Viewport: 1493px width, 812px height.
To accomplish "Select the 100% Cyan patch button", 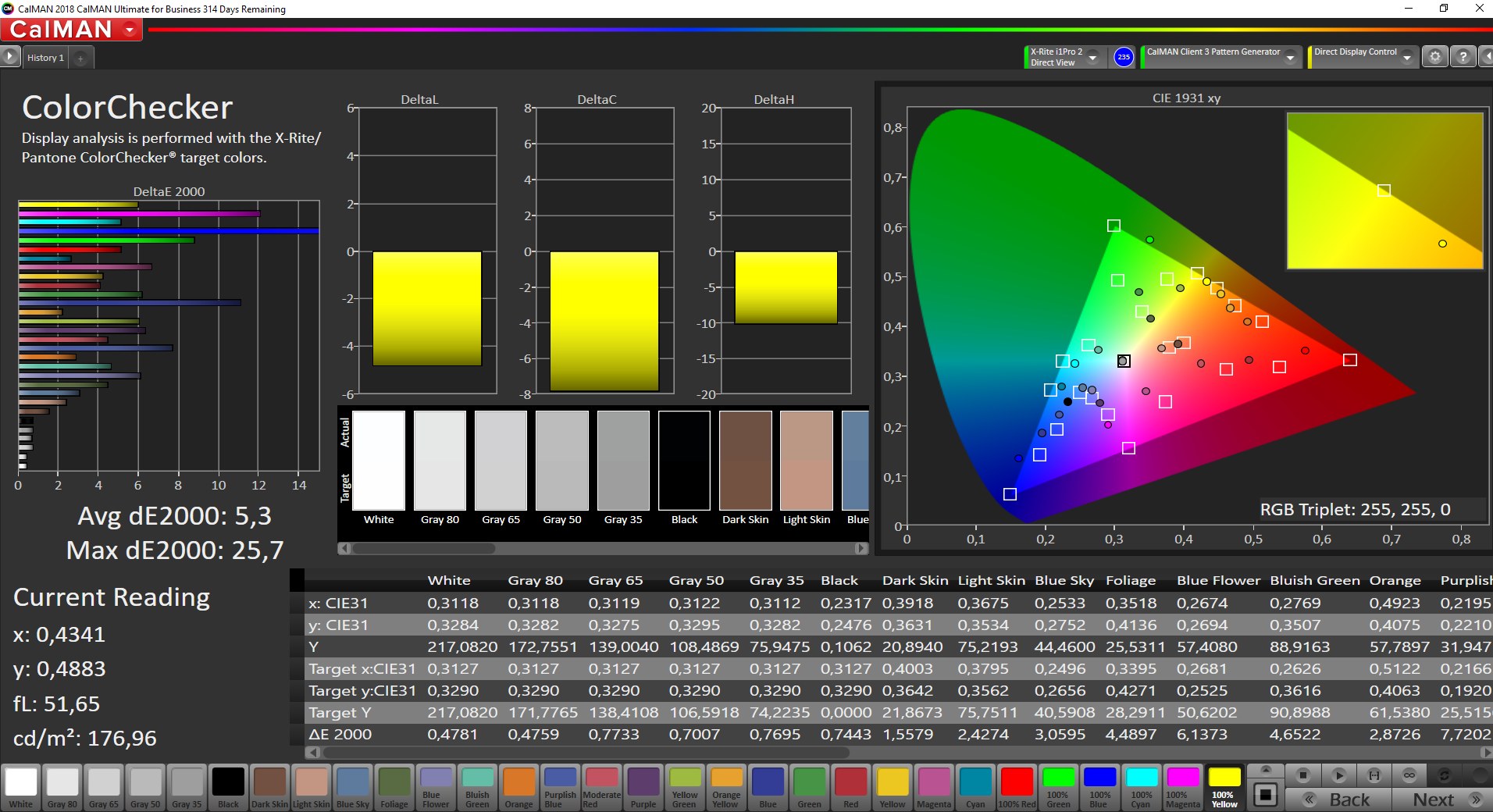I will tap(1142, 787).
